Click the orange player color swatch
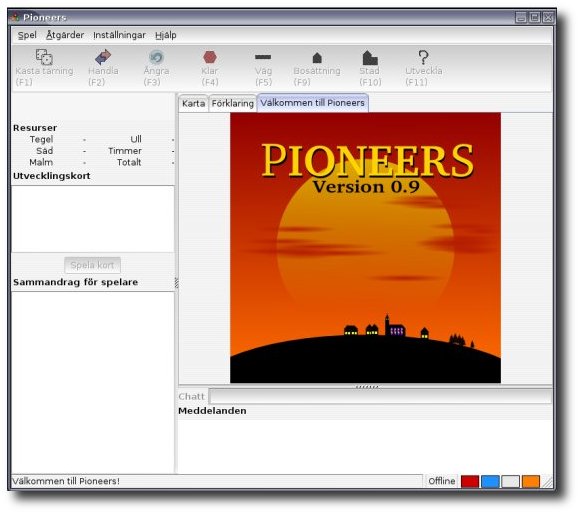580x514 pixels. (530, 481)
